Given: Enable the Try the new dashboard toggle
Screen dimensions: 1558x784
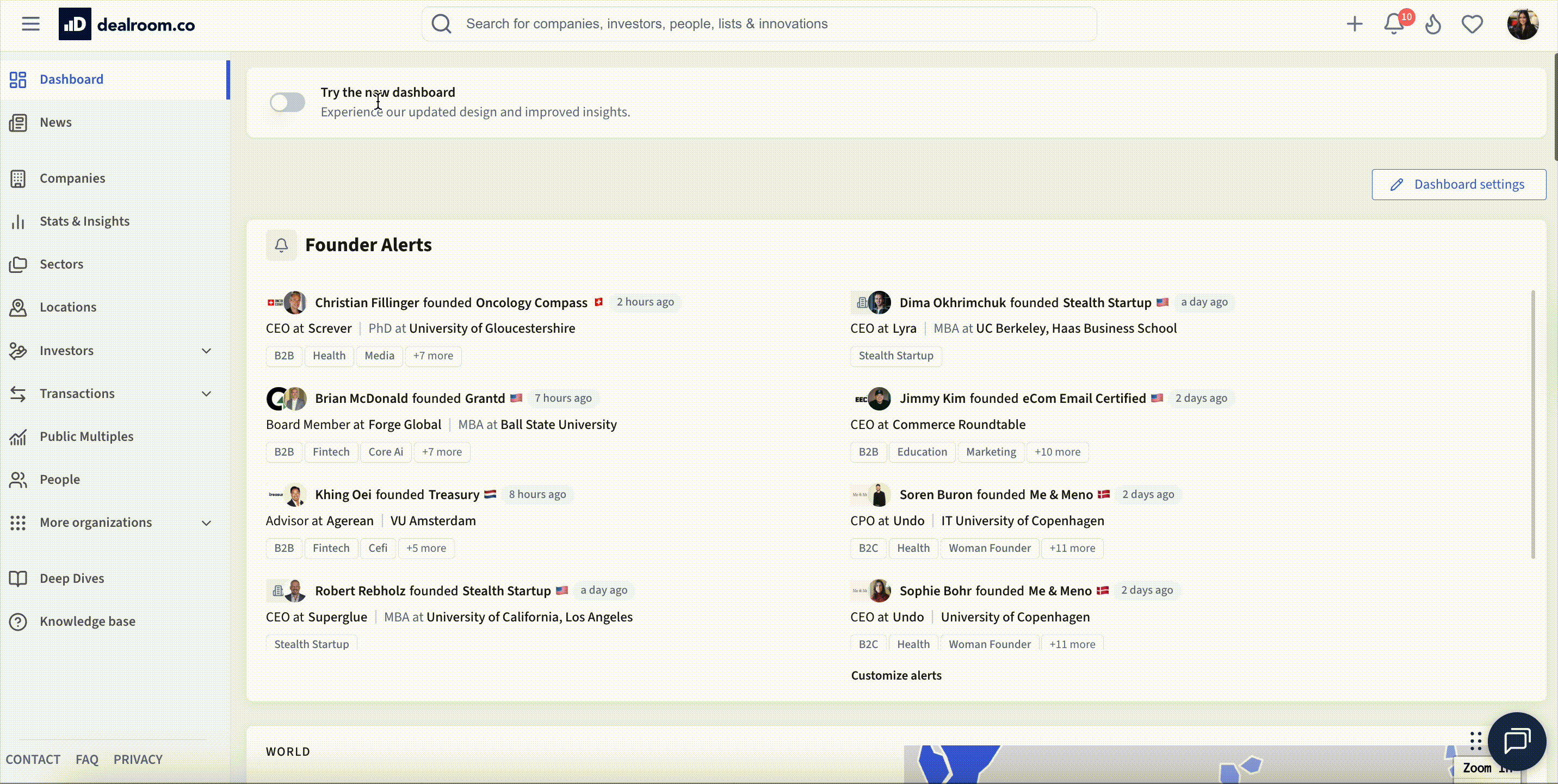Looking at the screenshot, I should 287,102.
